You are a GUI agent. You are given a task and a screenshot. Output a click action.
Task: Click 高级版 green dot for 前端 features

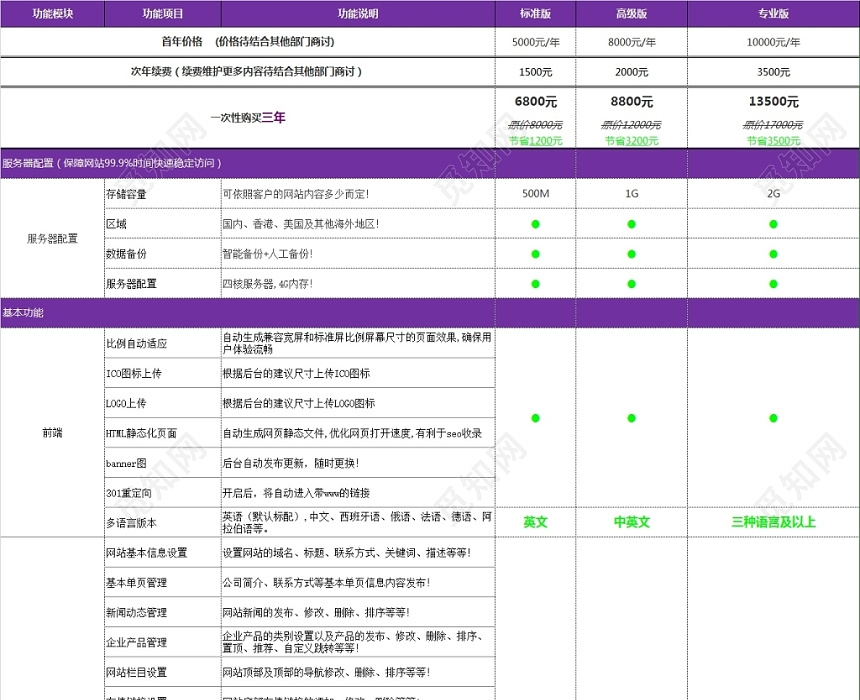[x=631, y=418]
